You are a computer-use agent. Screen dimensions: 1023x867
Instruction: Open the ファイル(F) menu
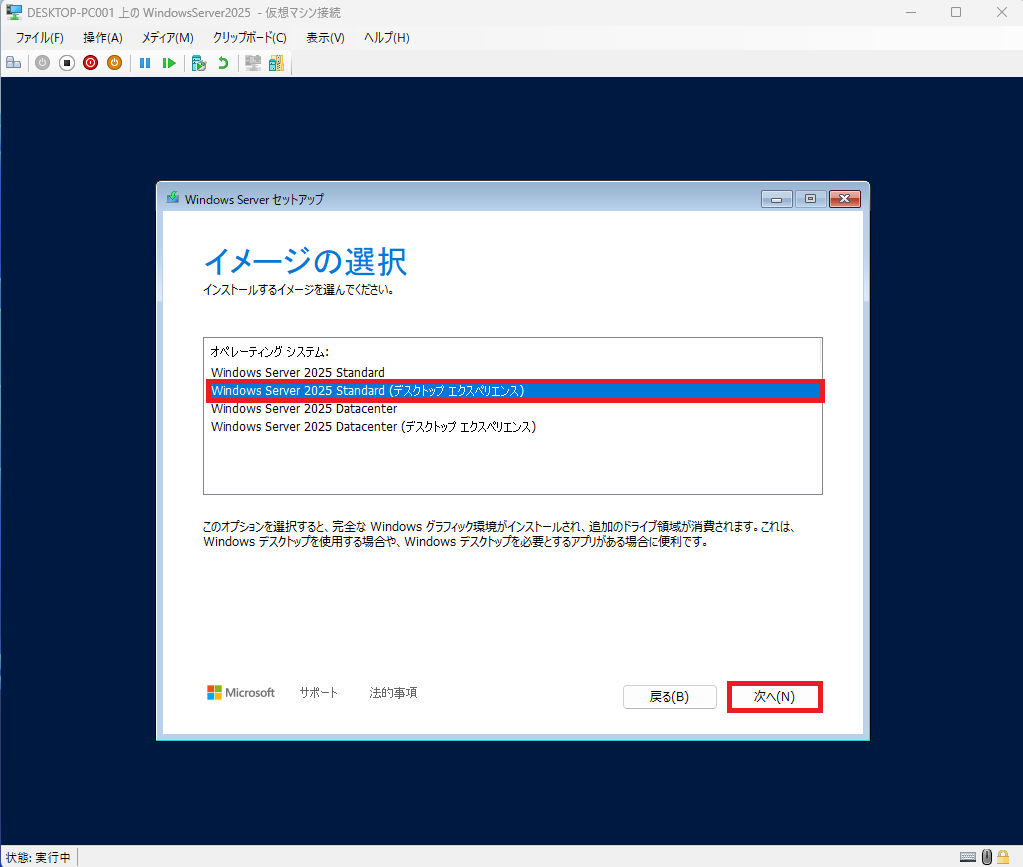click(x=40, y=38)
